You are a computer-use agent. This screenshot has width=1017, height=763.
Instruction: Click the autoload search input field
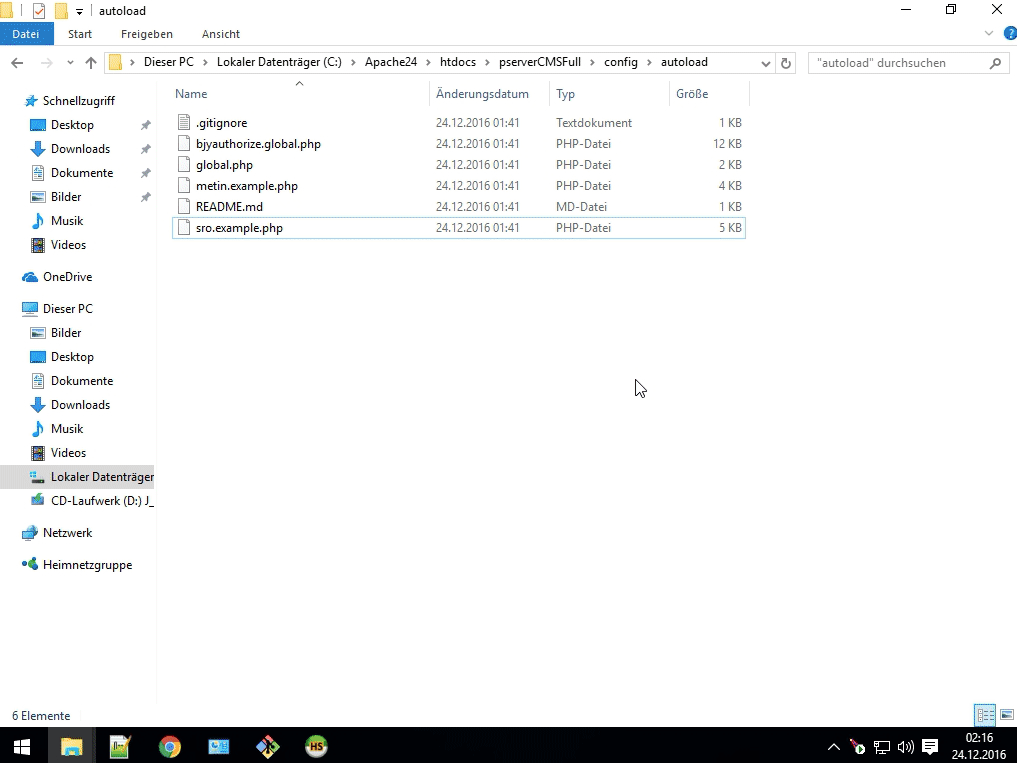pos(897,63)
